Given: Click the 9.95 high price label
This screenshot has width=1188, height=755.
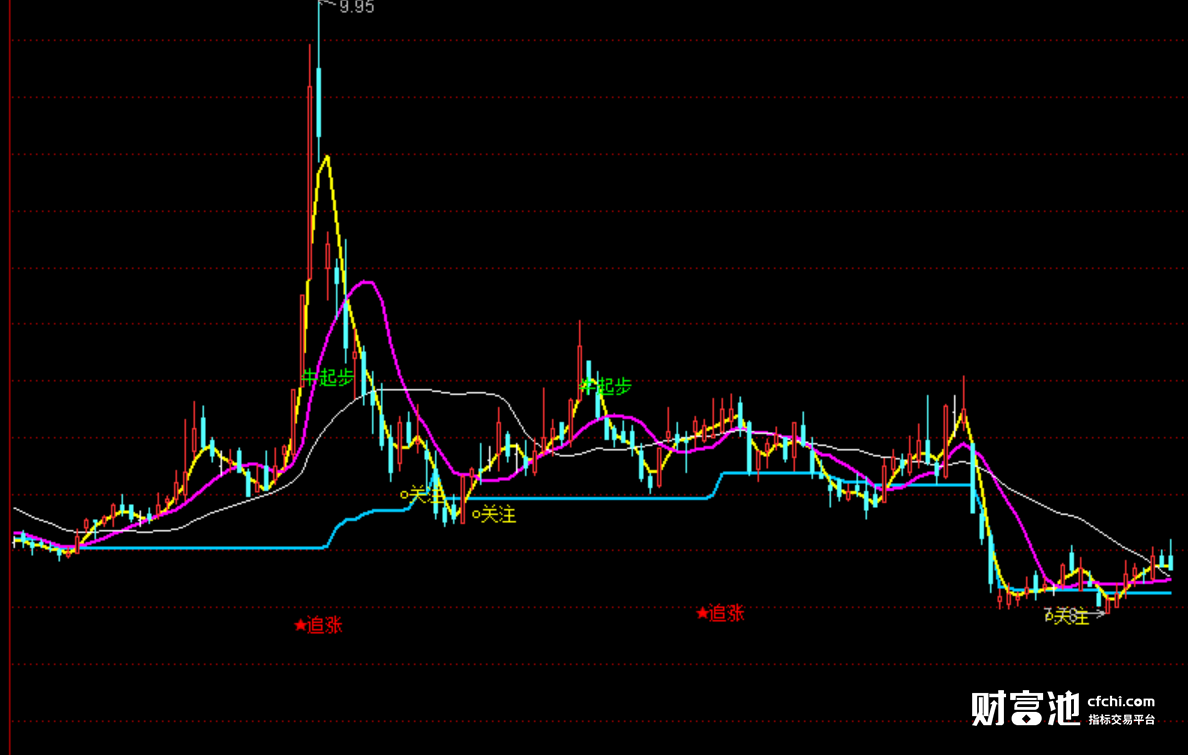Looking at the screenshot, I should tap(356, 7).
